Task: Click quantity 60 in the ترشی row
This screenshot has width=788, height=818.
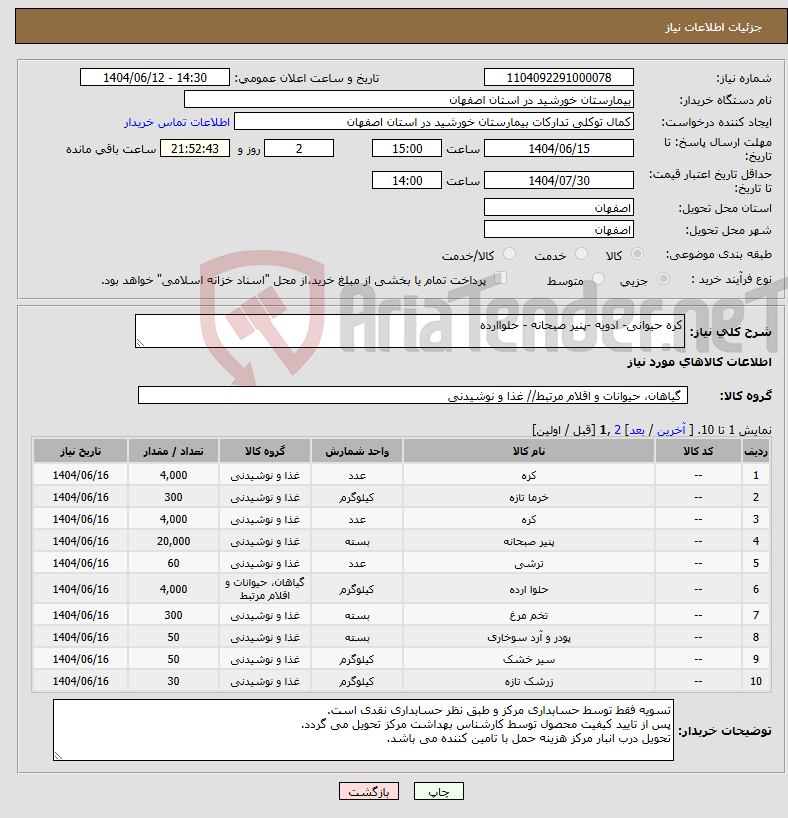Action: point(173,563)
